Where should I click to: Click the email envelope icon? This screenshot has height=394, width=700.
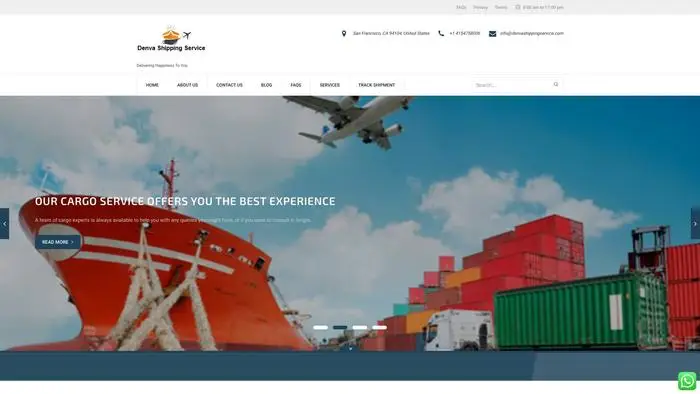[492, 33]
